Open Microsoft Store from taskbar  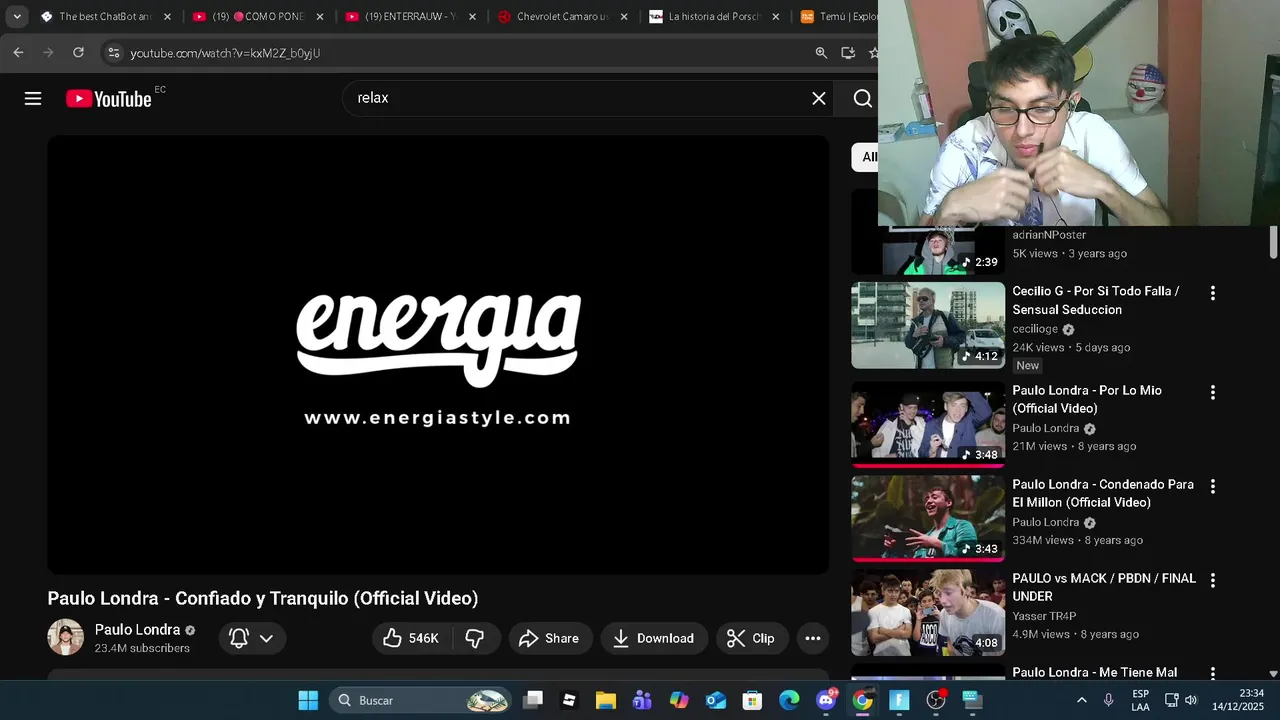point(752,700)
